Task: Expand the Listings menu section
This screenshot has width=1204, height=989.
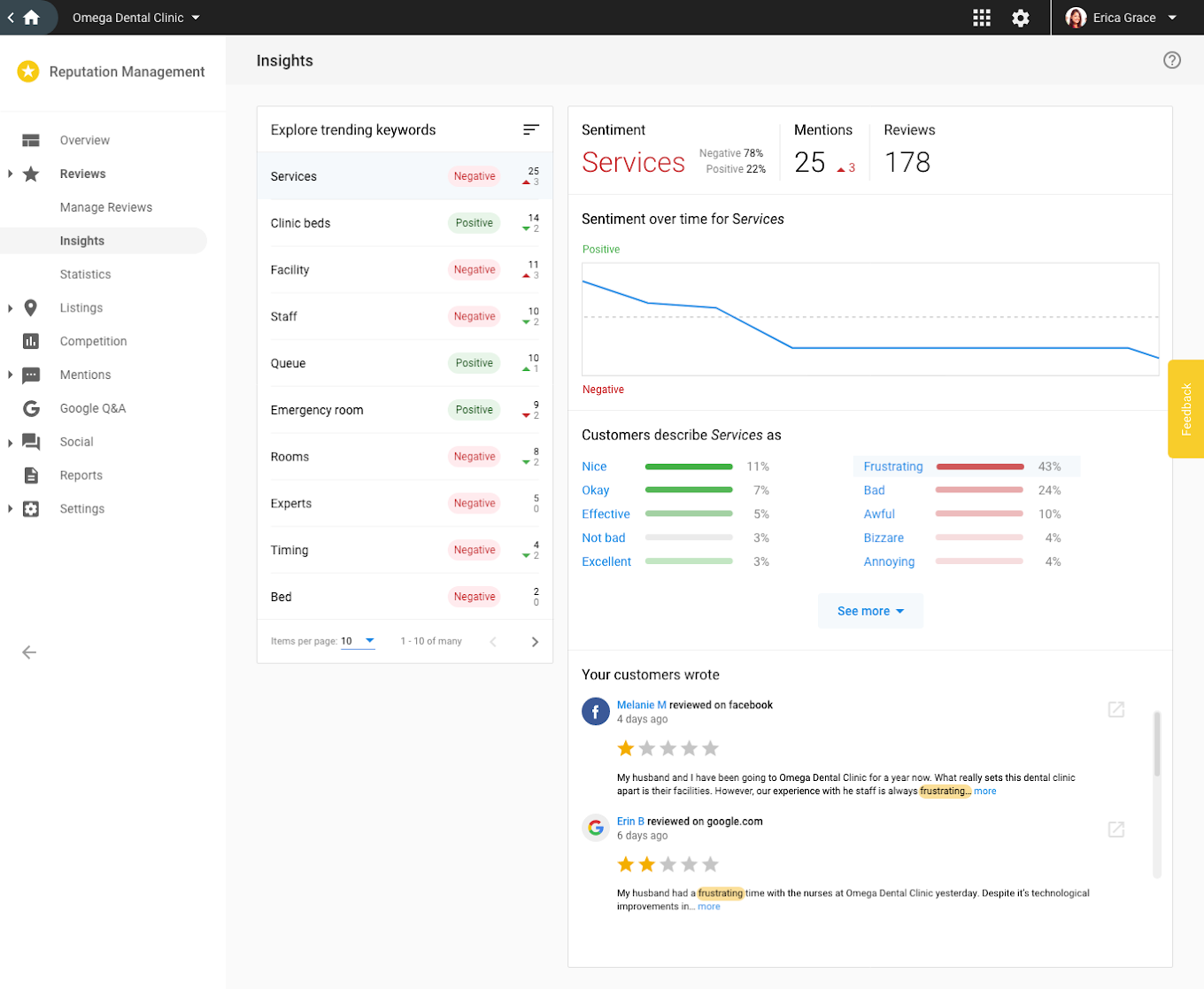Action: pyautogui.click(x=11, y=308)
